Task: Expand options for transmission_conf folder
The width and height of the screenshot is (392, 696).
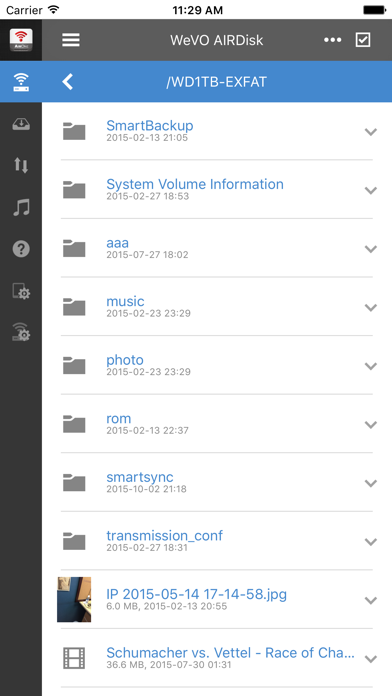Action: tap(371, 542)
